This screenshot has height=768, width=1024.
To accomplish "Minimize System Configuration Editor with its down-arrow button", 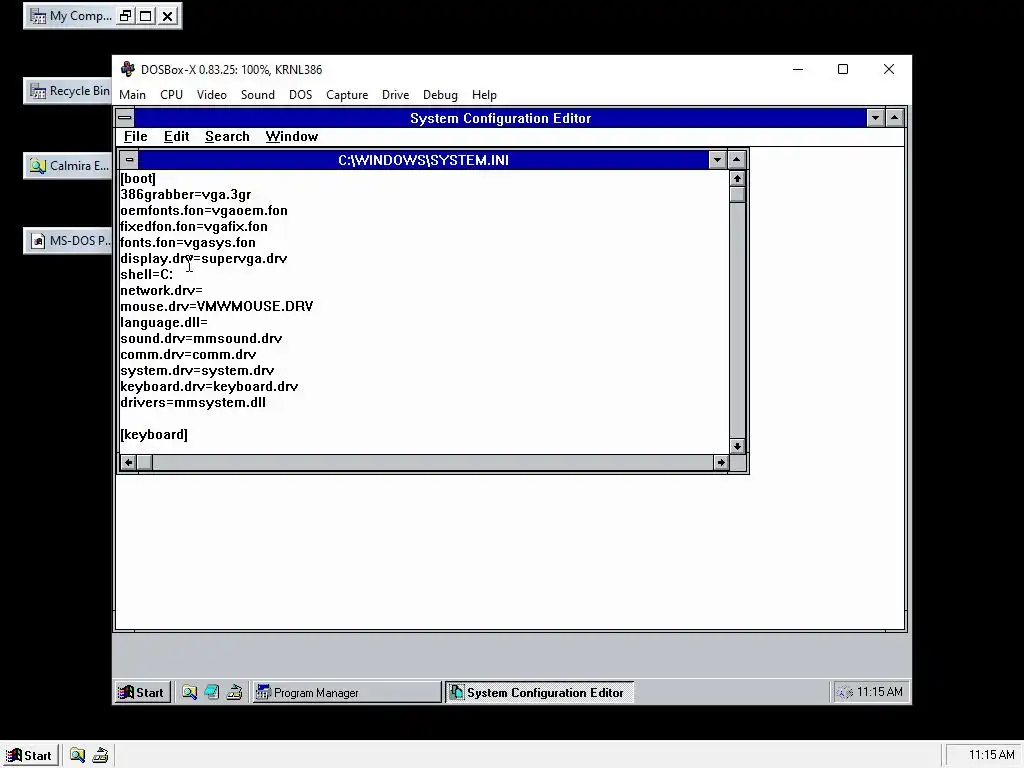I will tap(875, 118).
